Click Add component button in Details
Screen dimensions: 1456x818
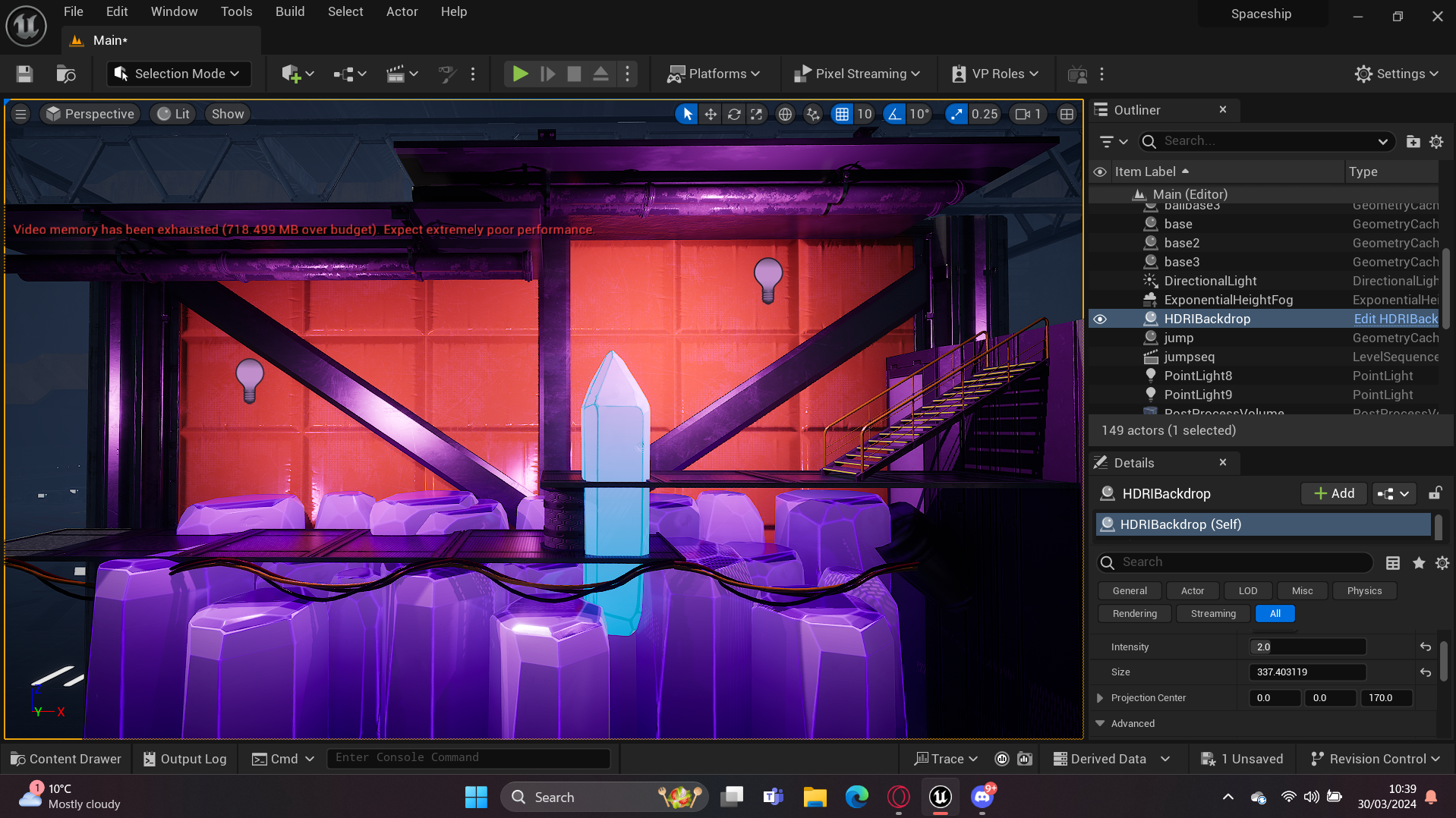tap(1334, 493)
